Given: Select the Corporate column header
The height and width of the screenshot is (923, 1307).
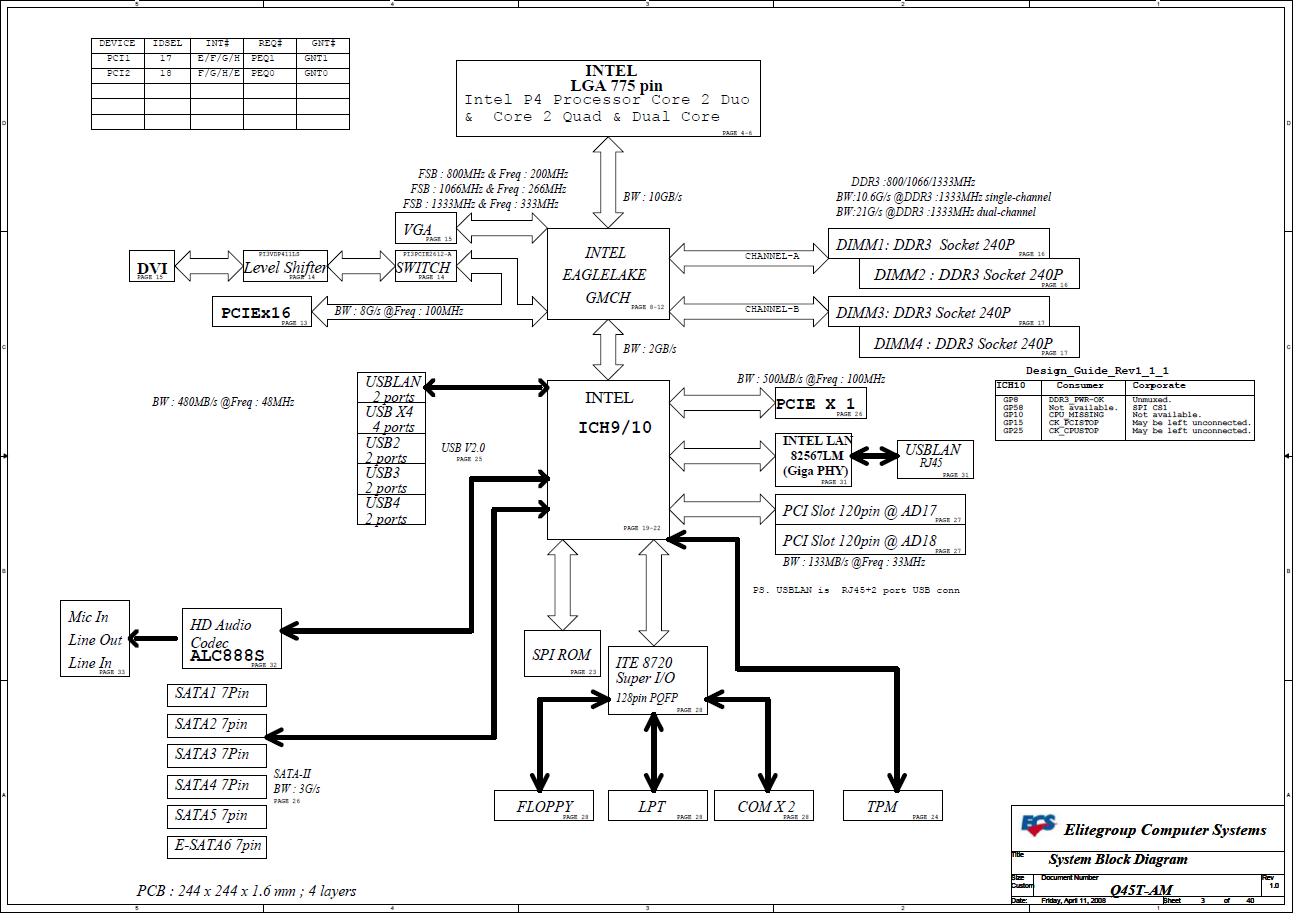Looking at the screenshot, I should [1159, 385].
